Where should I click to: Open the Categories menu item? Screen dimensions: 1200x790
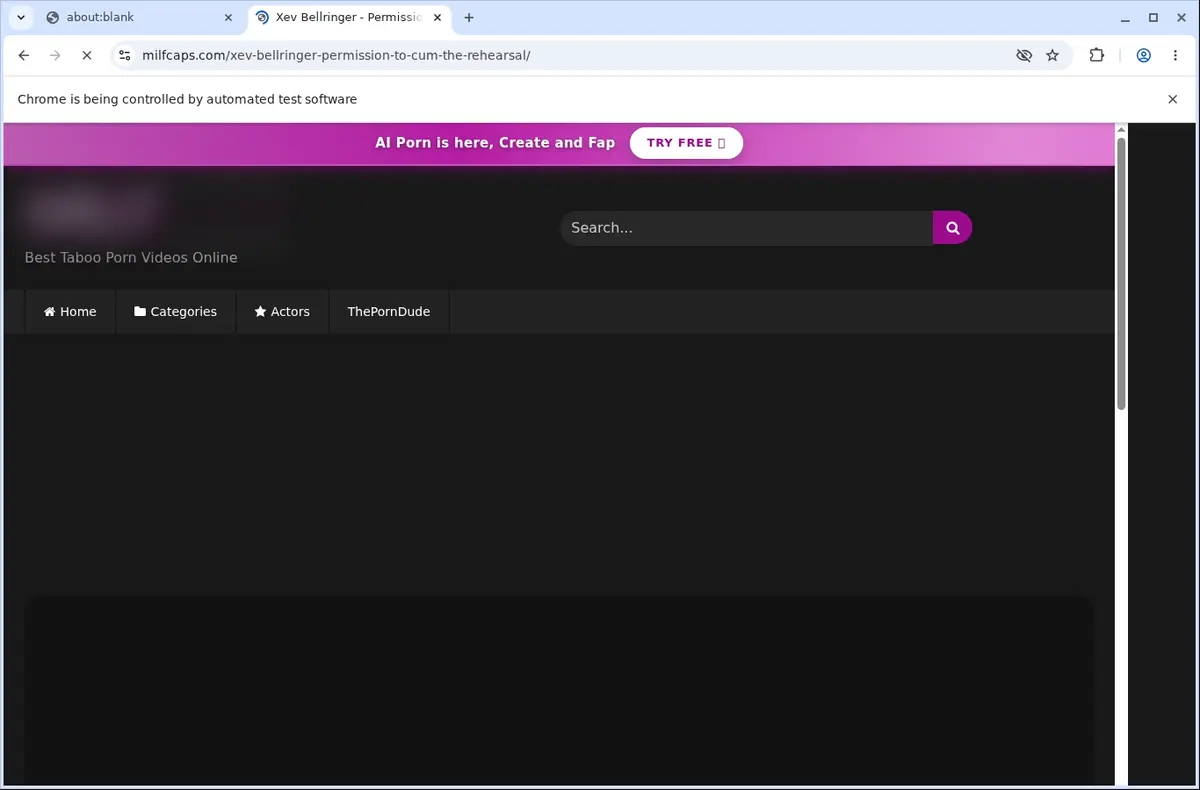click(x=176, y=311)
